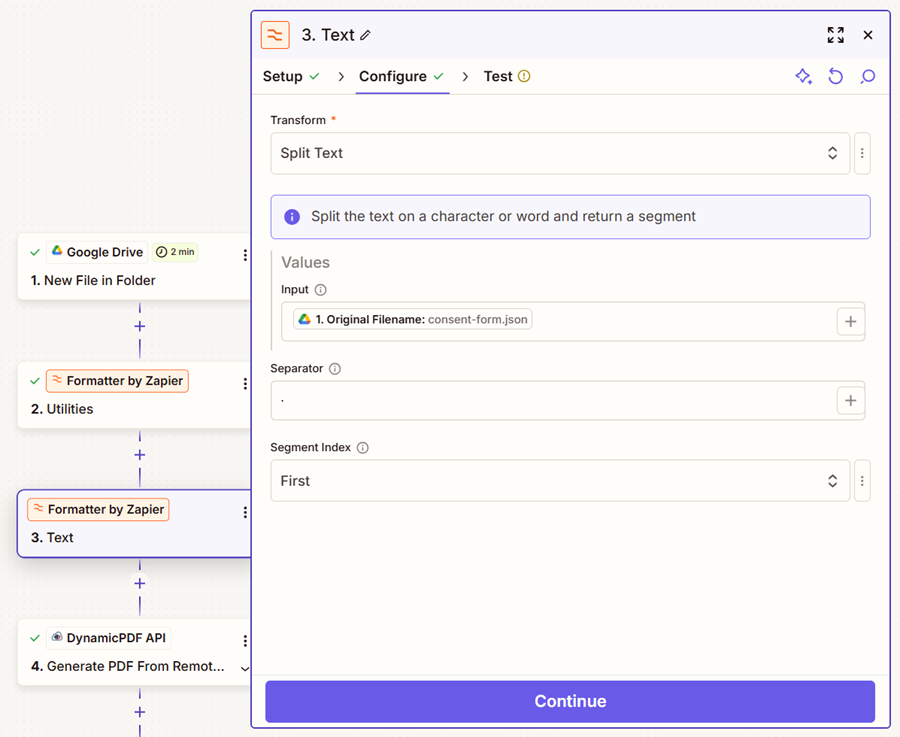The height and width of the screenshot is (737, 900).
Task: Click the plus icon in Input field
Action: click(850, 321)
